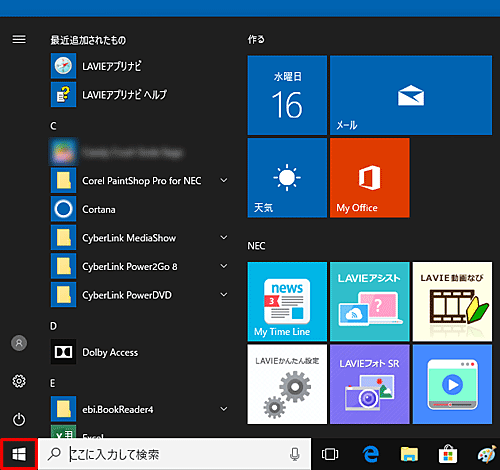Open the メール tile

point(411,95)
